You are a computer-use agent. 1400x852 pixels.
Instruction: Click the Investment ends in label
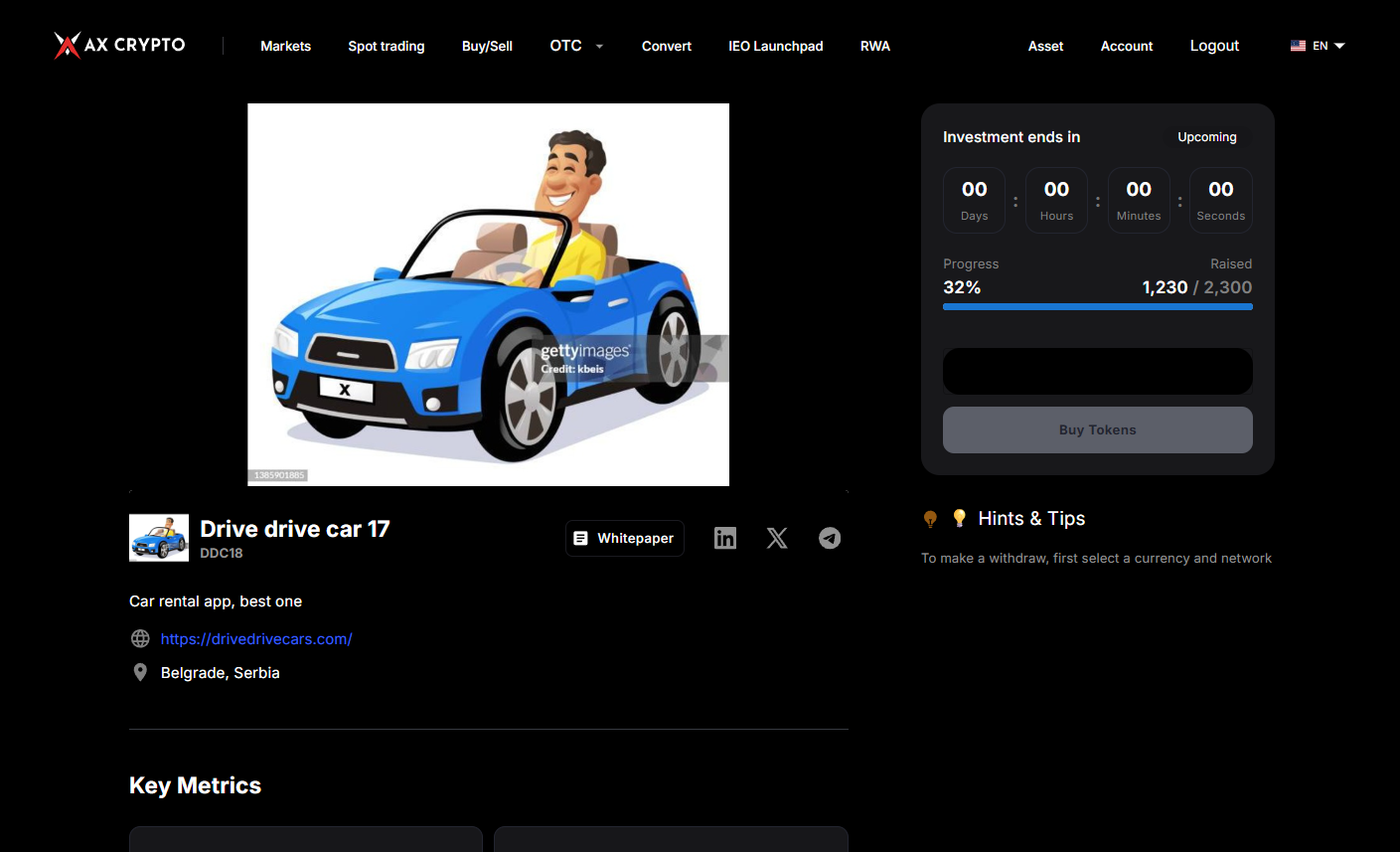click(1011, 137)
